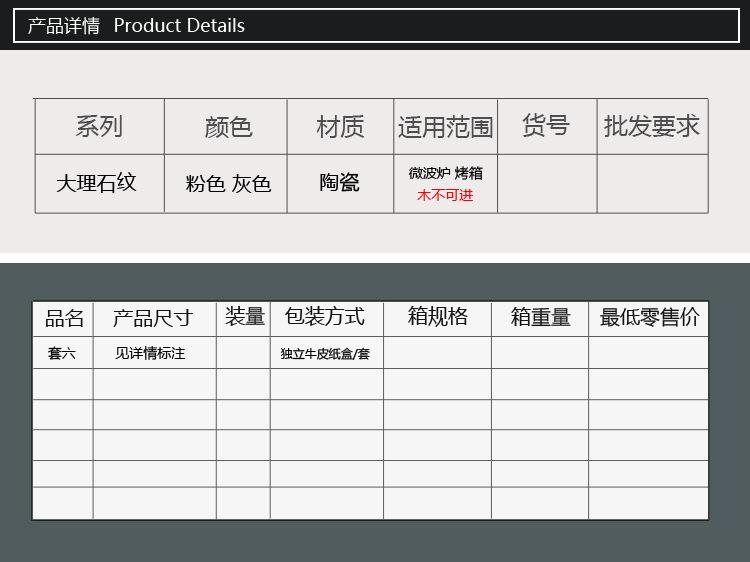Click the 适用范围 column header
The width and height of the screenshot is (750, 562).
[x=445, y=127]
